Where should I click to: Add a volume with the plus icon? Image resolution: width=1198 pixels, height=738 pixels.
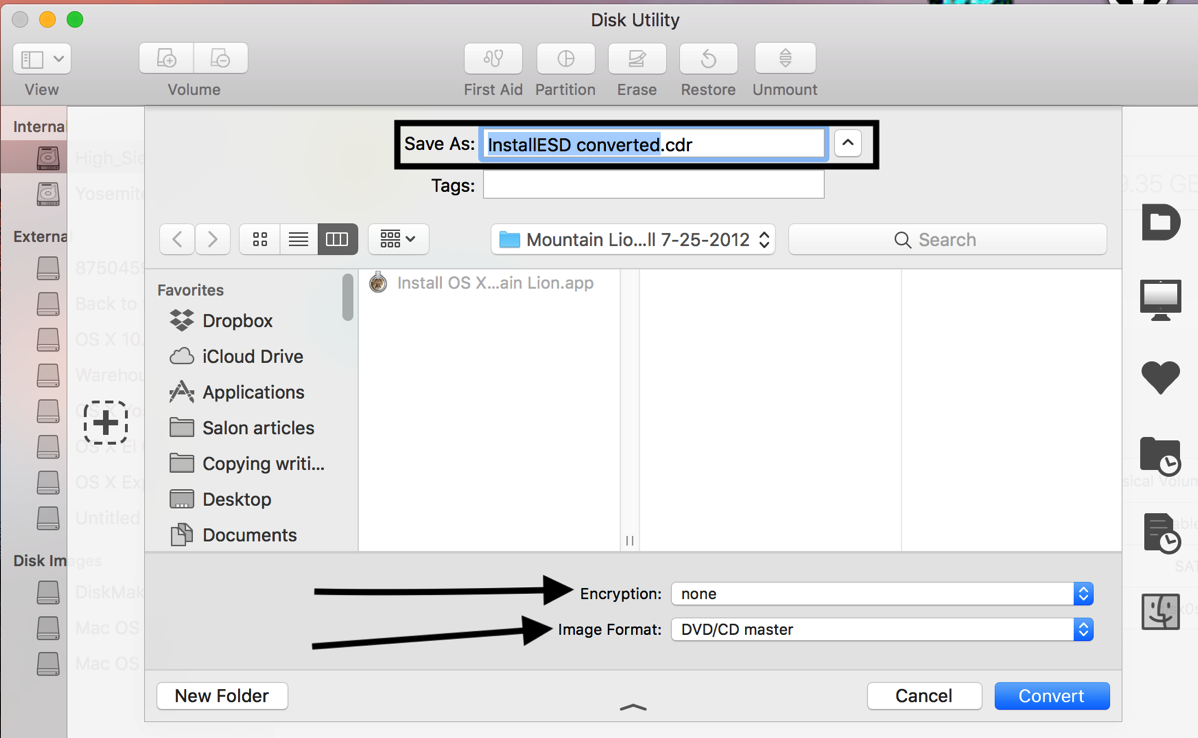tap(167, 59)
